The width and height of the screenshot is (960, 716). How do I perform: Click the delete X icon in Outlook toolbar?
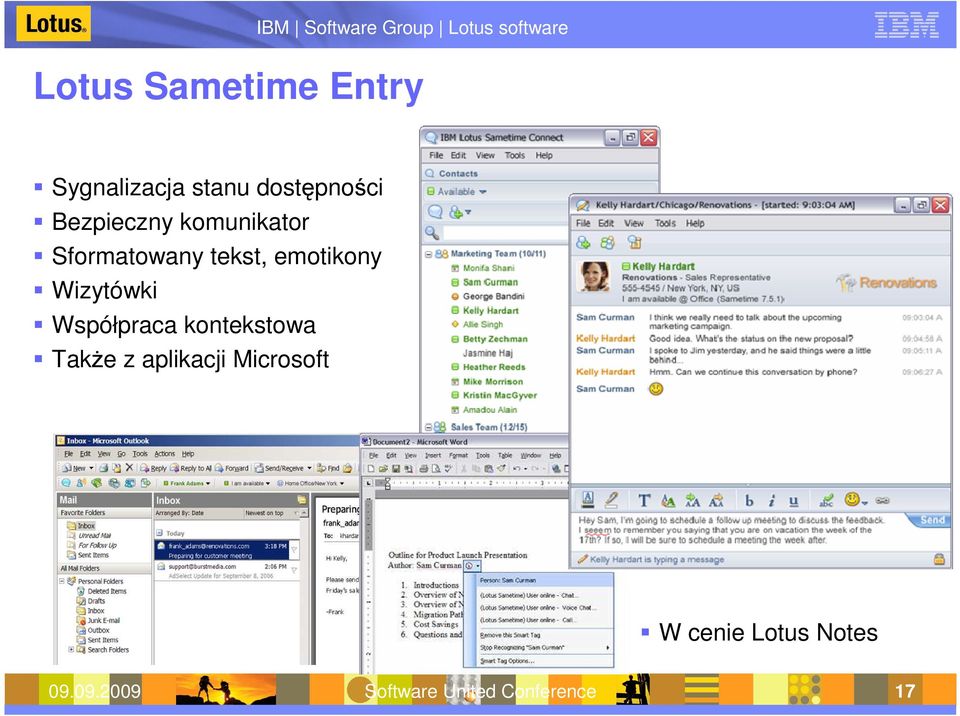[x=129, y=467]
